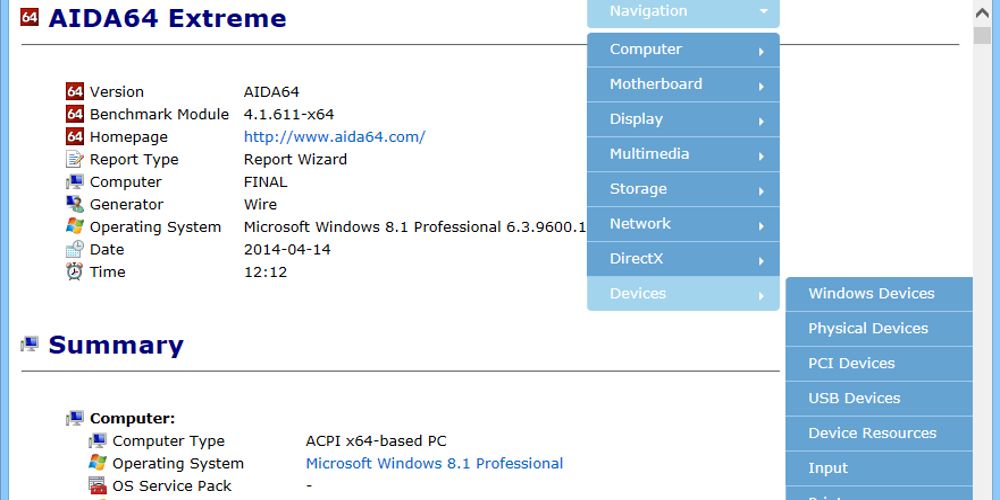This screenshot has width=1000, height=500.
Task: Expand the Computer submenu arrow
Action: [x=761, y=52]
